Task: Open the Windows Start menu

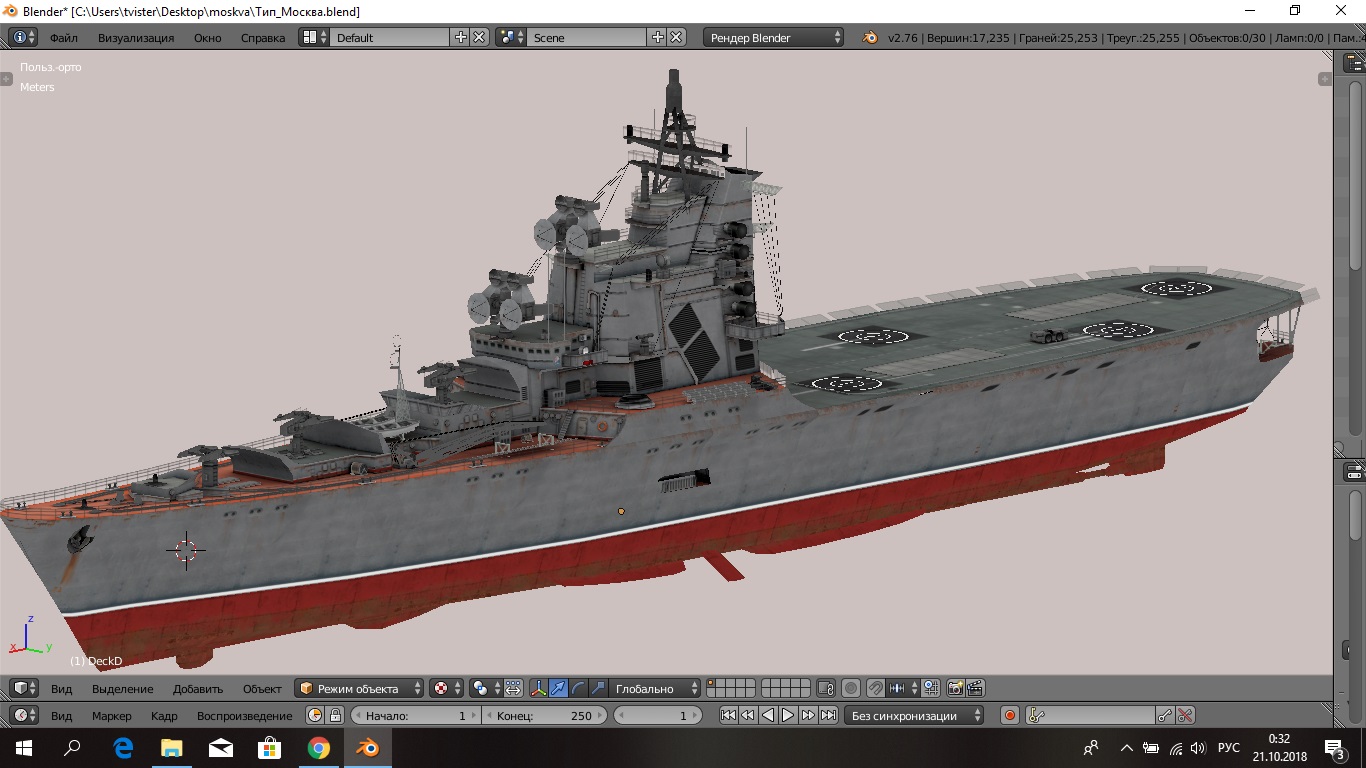Action: tap(24, 748)
